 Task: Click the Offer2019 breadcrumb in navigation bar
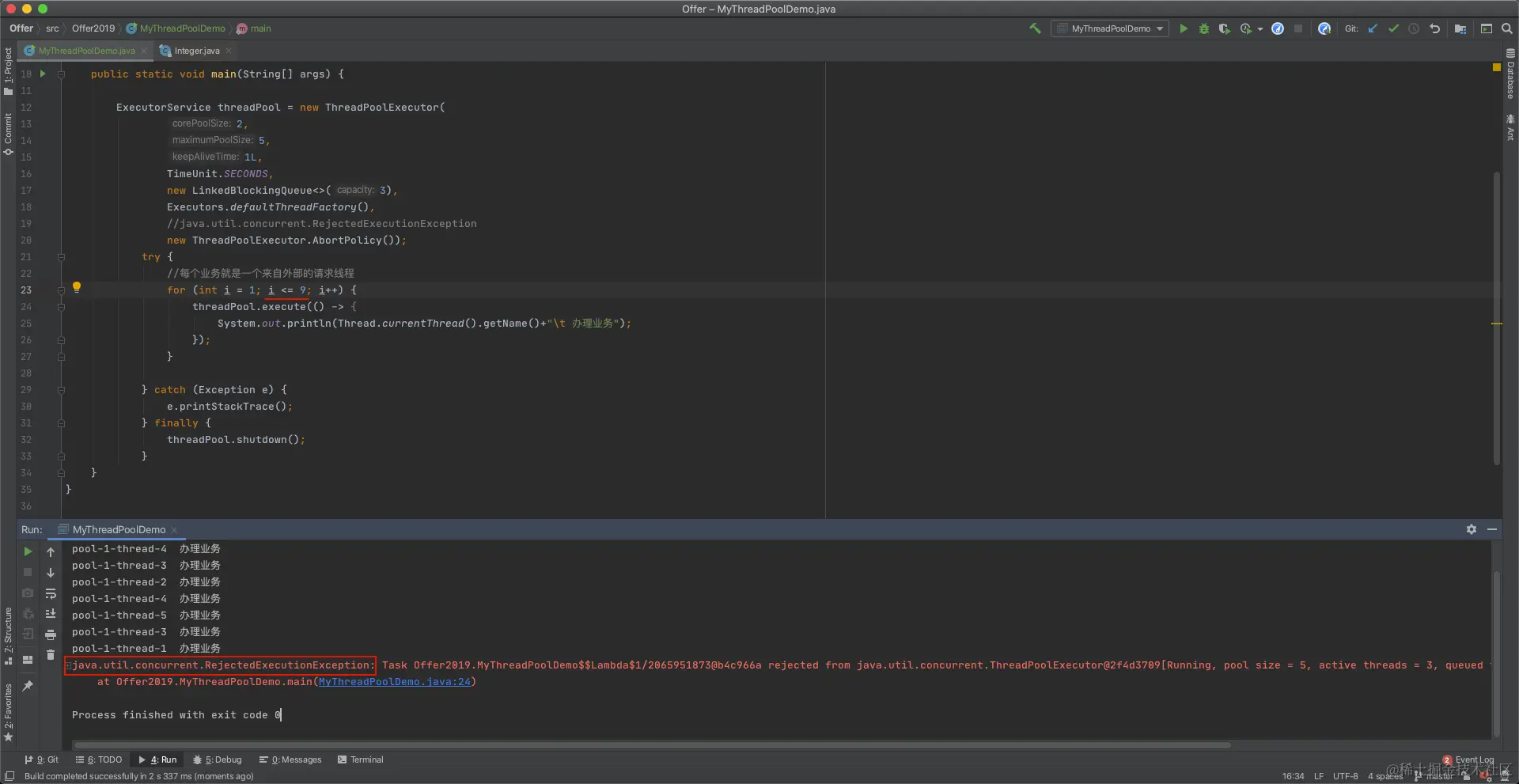(x=93, y=28)
